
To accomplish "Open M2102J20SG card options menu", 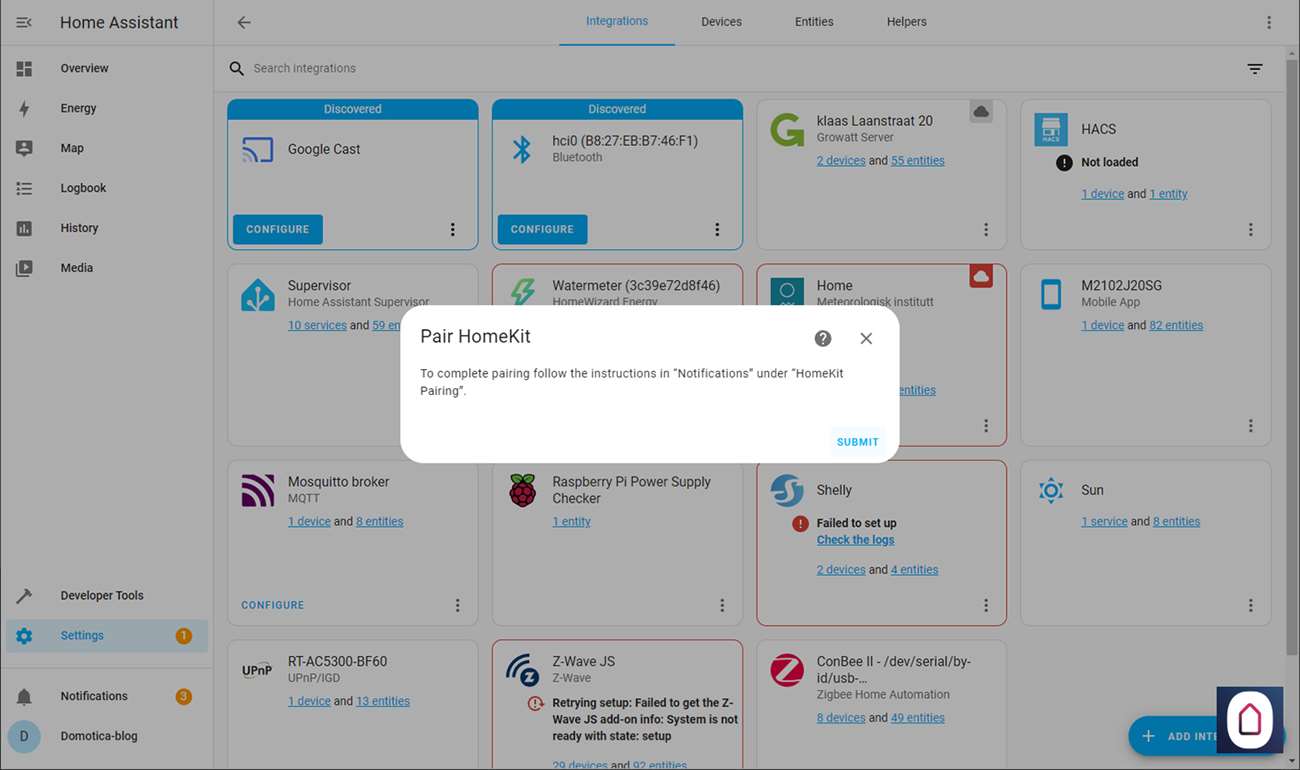I will coord(1251,425).
